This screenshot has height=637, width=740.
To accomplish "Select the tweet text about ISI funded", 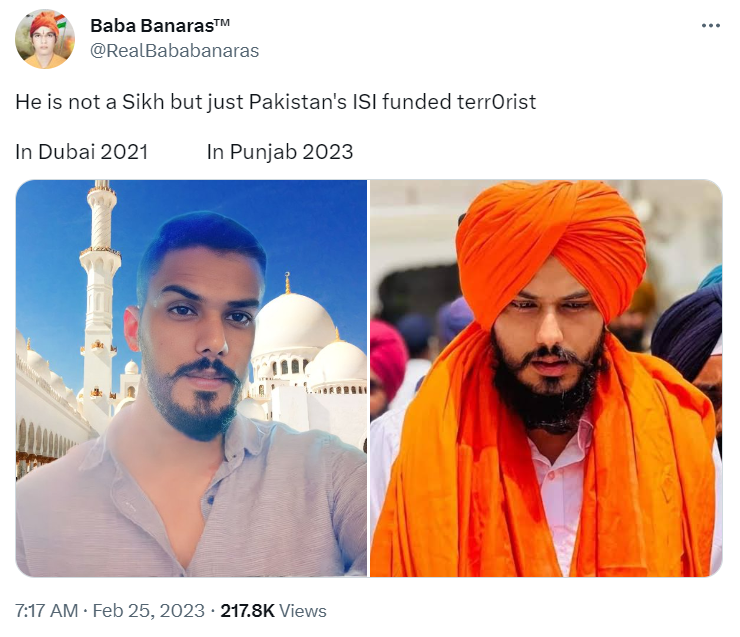I will pyautogui.click(x=276, y=101).
